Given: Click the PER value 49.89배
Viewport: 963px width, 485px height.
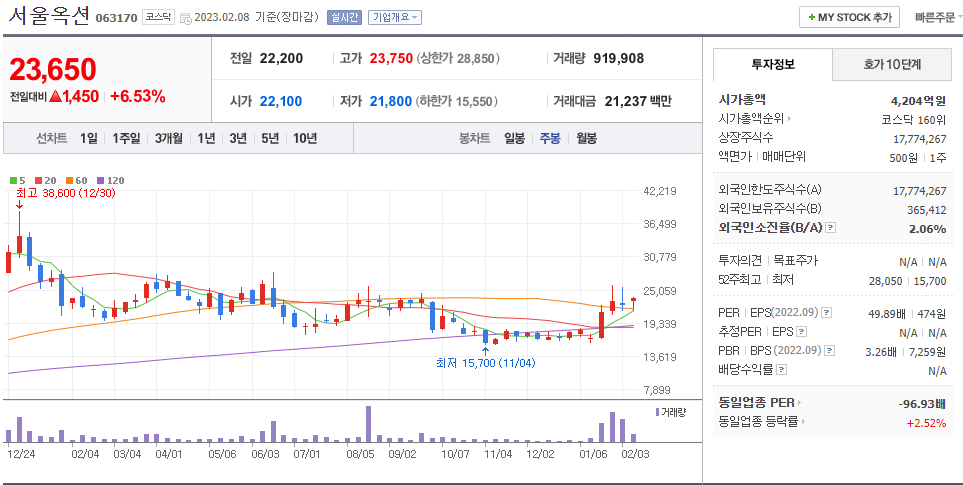Looking at the screenshot, I should 887,314.
